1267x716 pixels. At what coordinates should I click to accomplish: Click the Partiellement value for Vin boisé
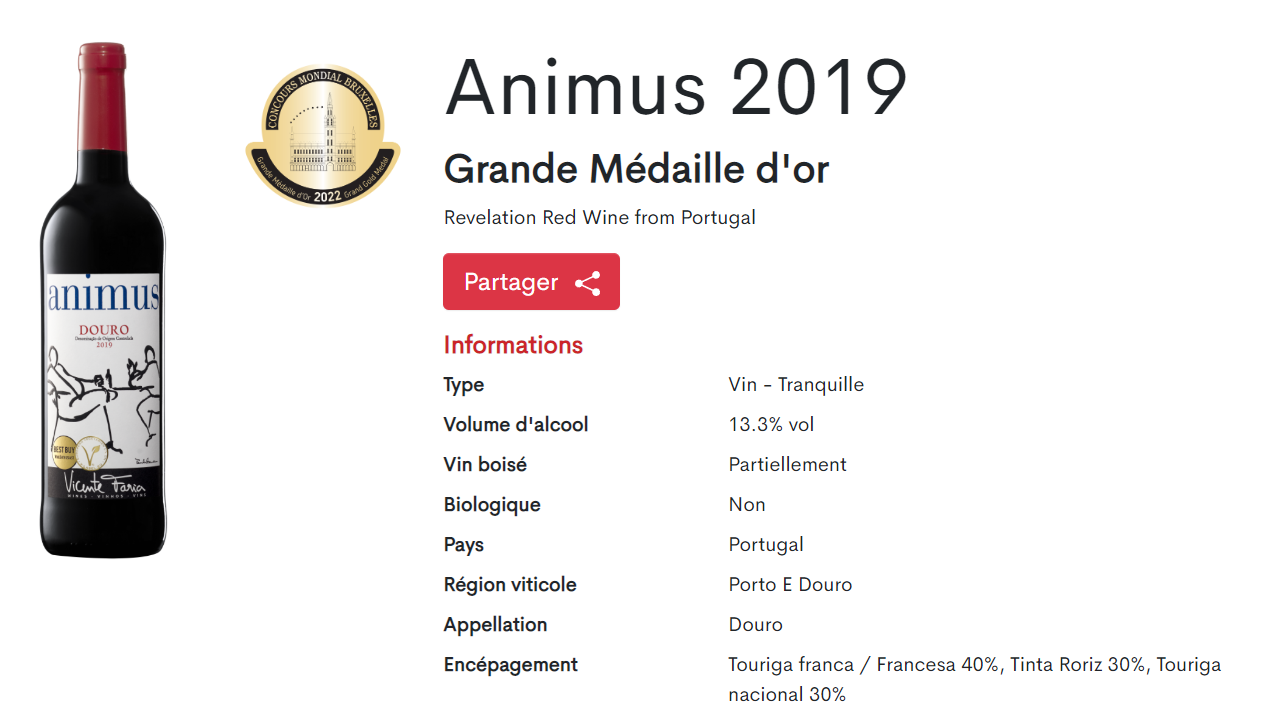click(787, 465)
